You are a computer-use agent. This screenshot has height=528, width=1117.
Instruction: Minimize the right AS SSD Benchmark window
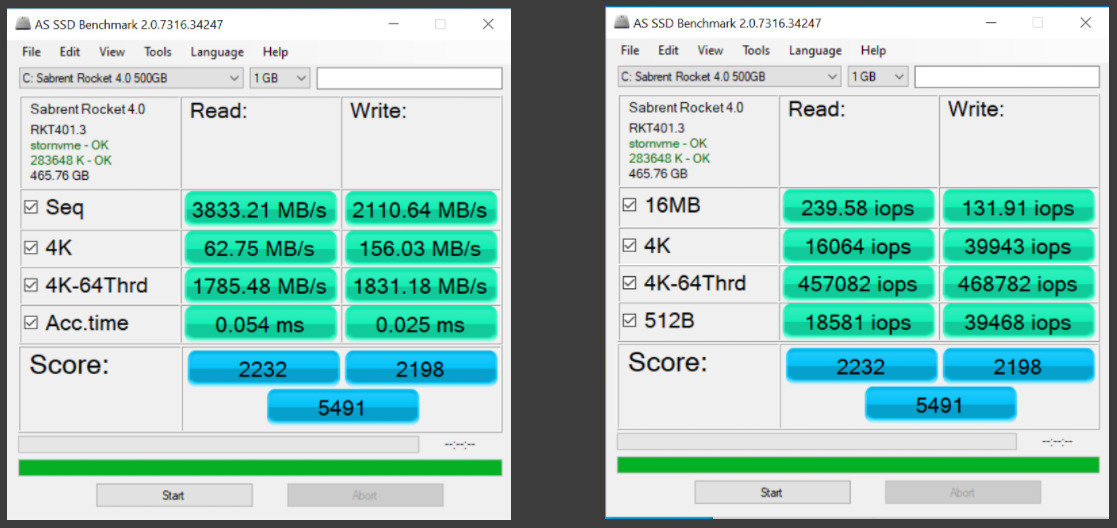point(991,23)
